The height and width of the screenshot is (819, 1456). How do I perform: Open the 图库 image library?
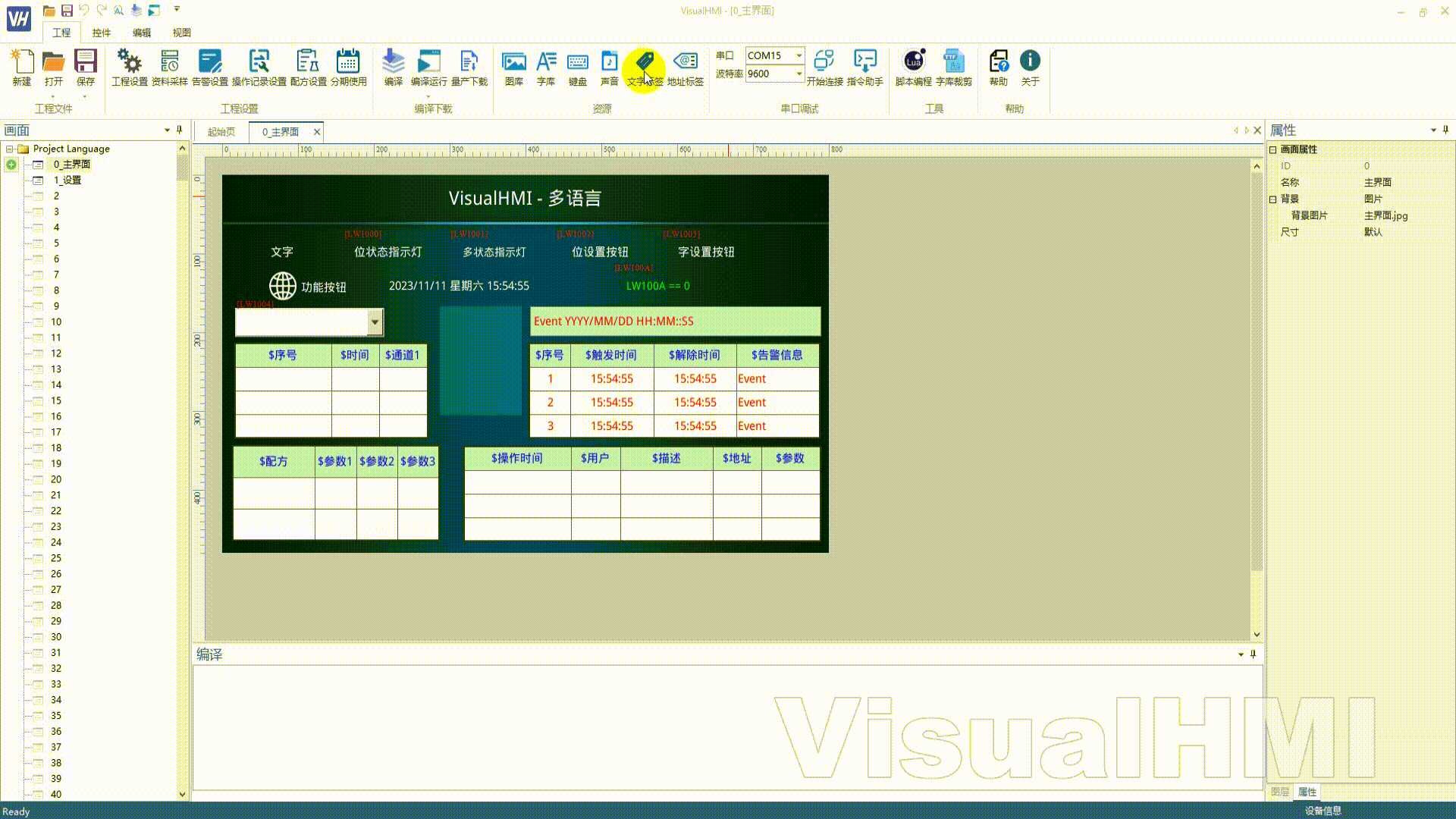[514, 67]
